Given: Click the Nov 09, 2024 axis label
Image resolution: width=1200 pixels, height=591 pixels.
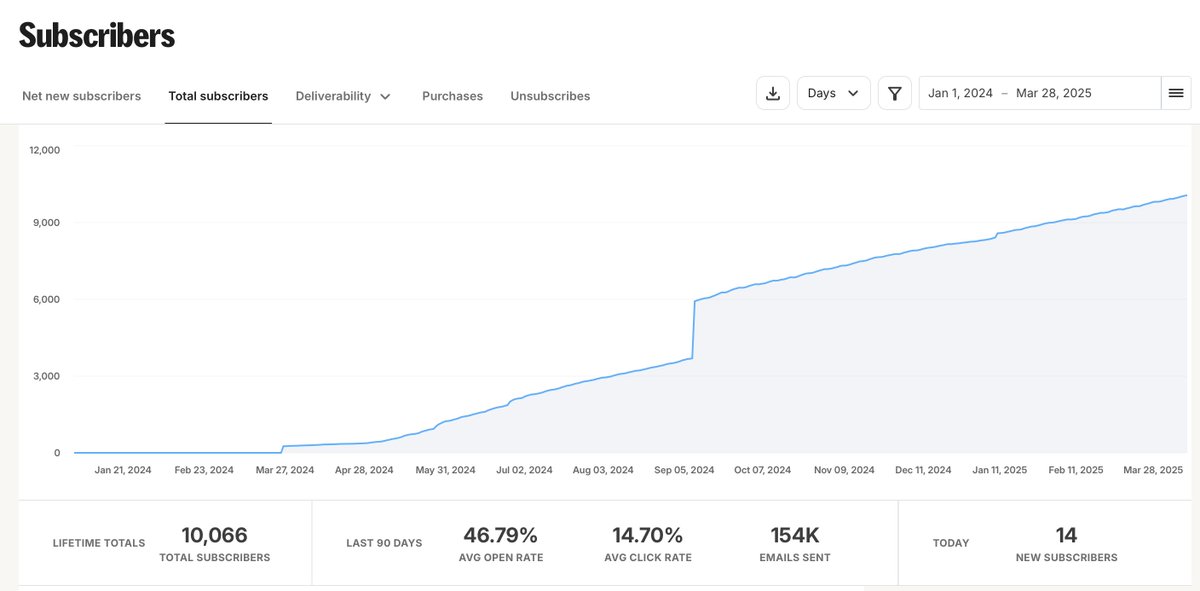Looking at the screenshot, I should pyautogui.click(x=844, y=469).
